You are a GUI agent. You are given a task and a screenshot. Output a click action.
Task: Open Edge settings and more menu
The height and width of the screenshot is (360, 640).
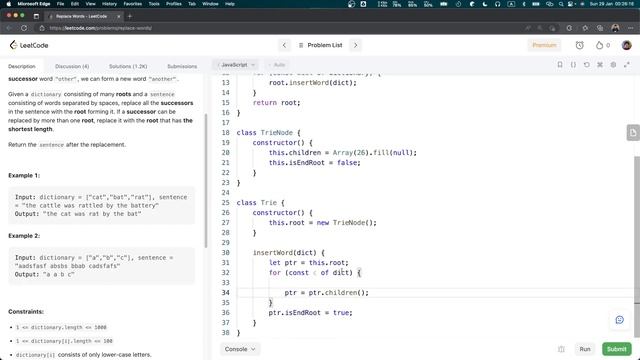(x=631, y=28)
